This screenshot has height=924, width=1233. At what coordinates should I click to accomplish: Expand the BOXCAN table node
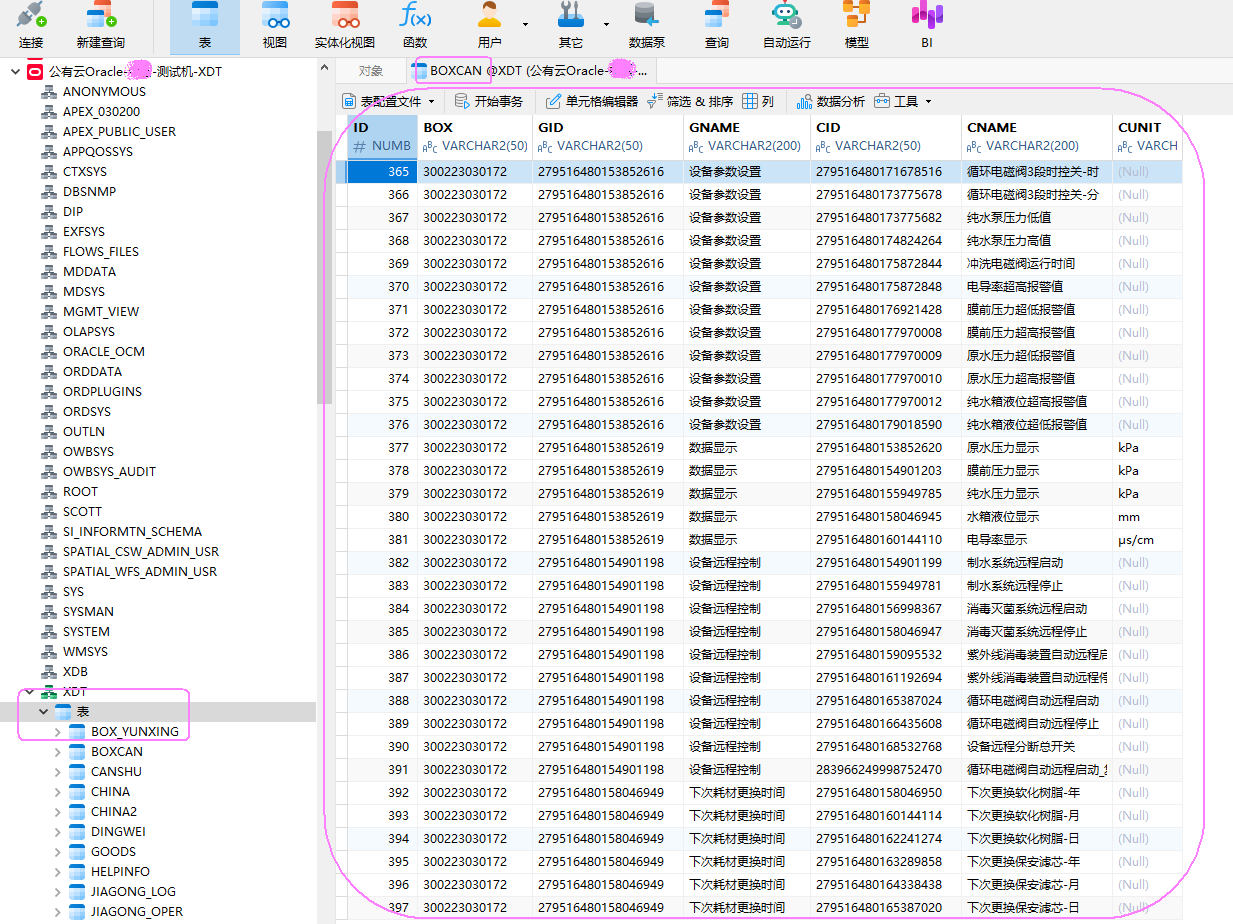tap(60, 751)
